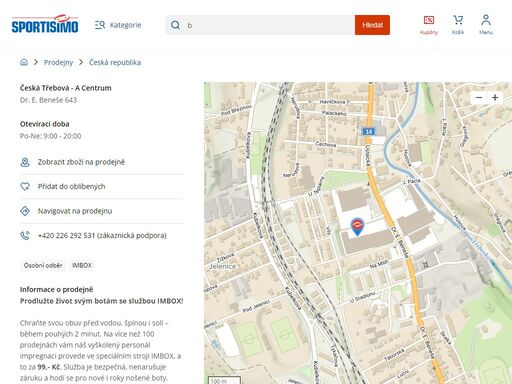
Task: Go to Prodejny breadcrumb
Action: 58,62
